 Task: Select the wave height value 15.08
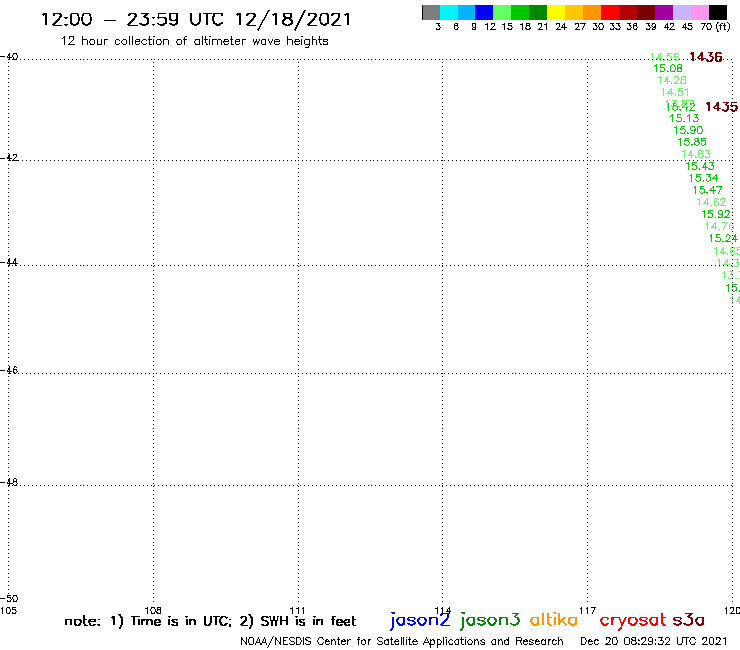pos(668,68)
